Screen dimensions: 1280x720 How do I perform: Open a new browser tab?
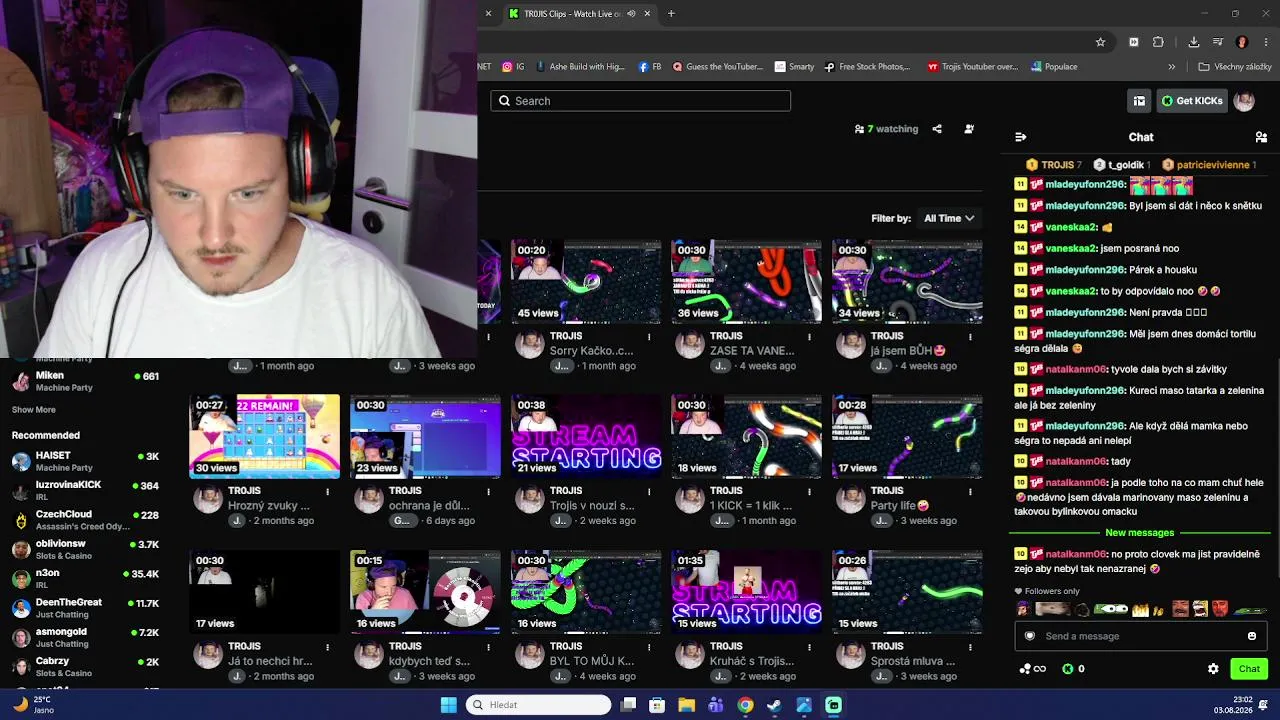(x=671, y=14)
